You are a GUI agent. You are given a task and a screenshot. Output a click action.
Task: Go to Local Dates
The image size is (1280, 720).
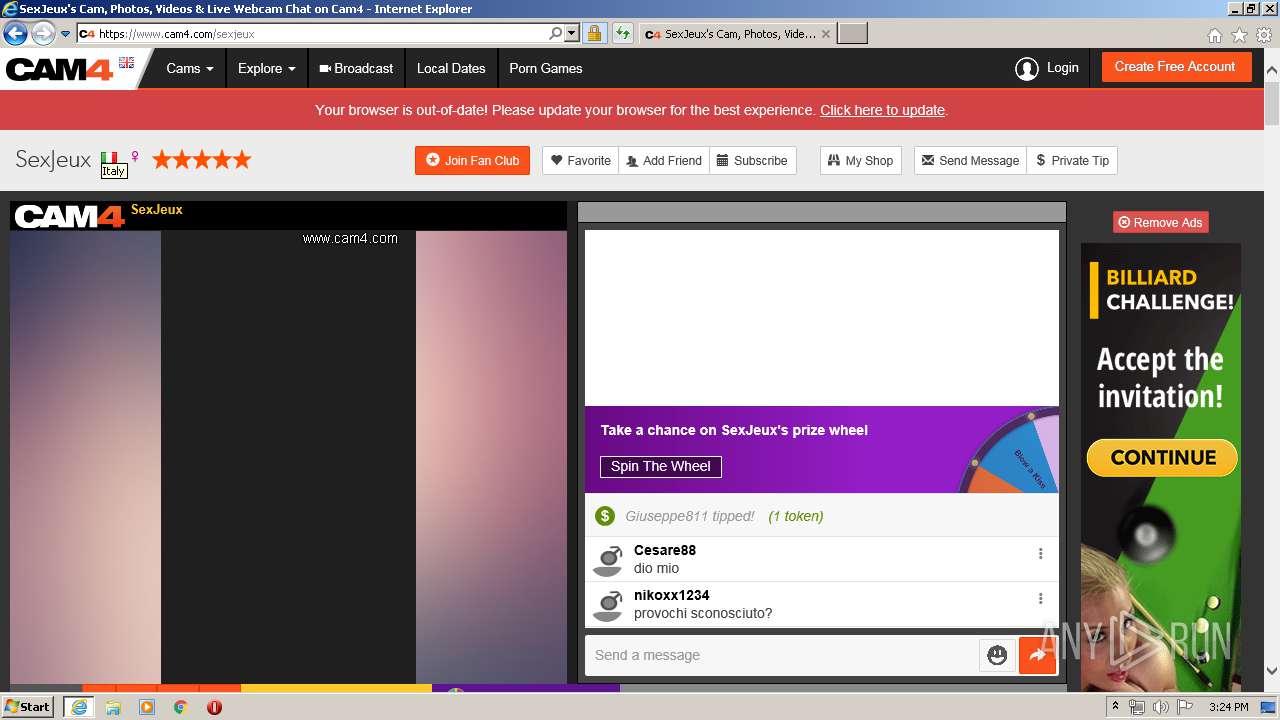(x=451, y=69)
